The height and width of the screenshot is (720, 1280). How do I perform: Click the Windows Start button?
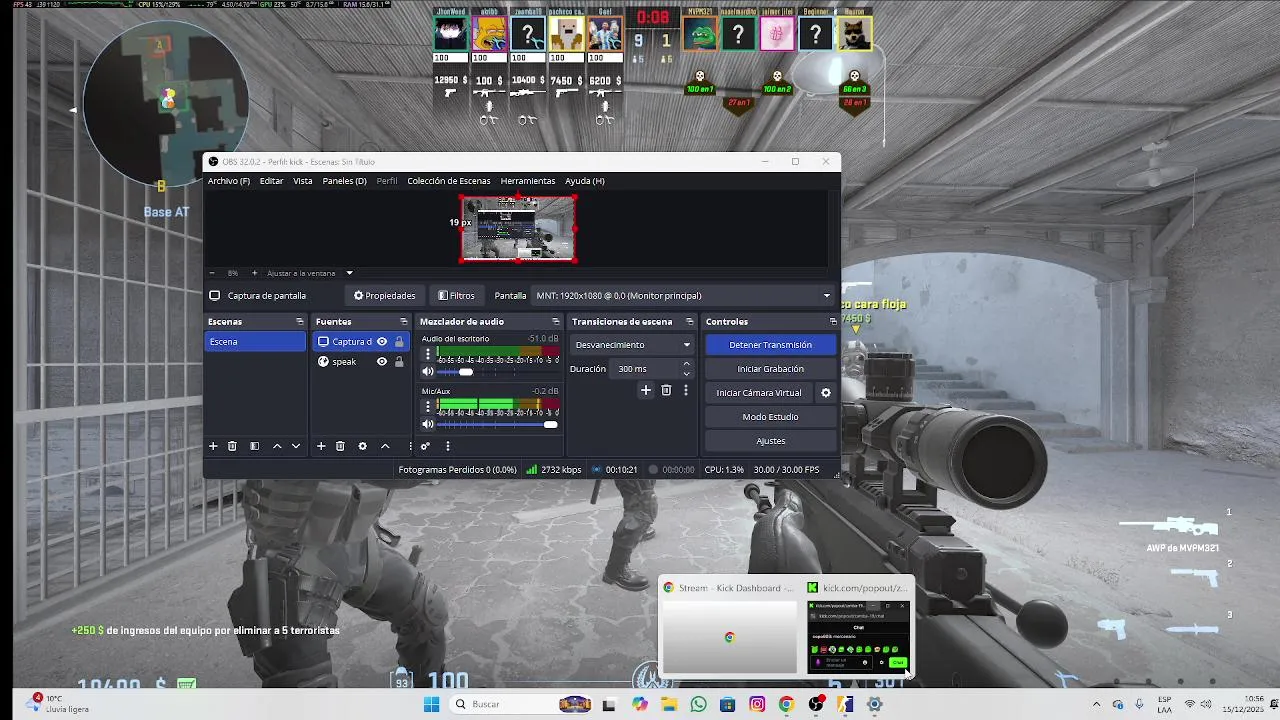[x=431, y=704]
